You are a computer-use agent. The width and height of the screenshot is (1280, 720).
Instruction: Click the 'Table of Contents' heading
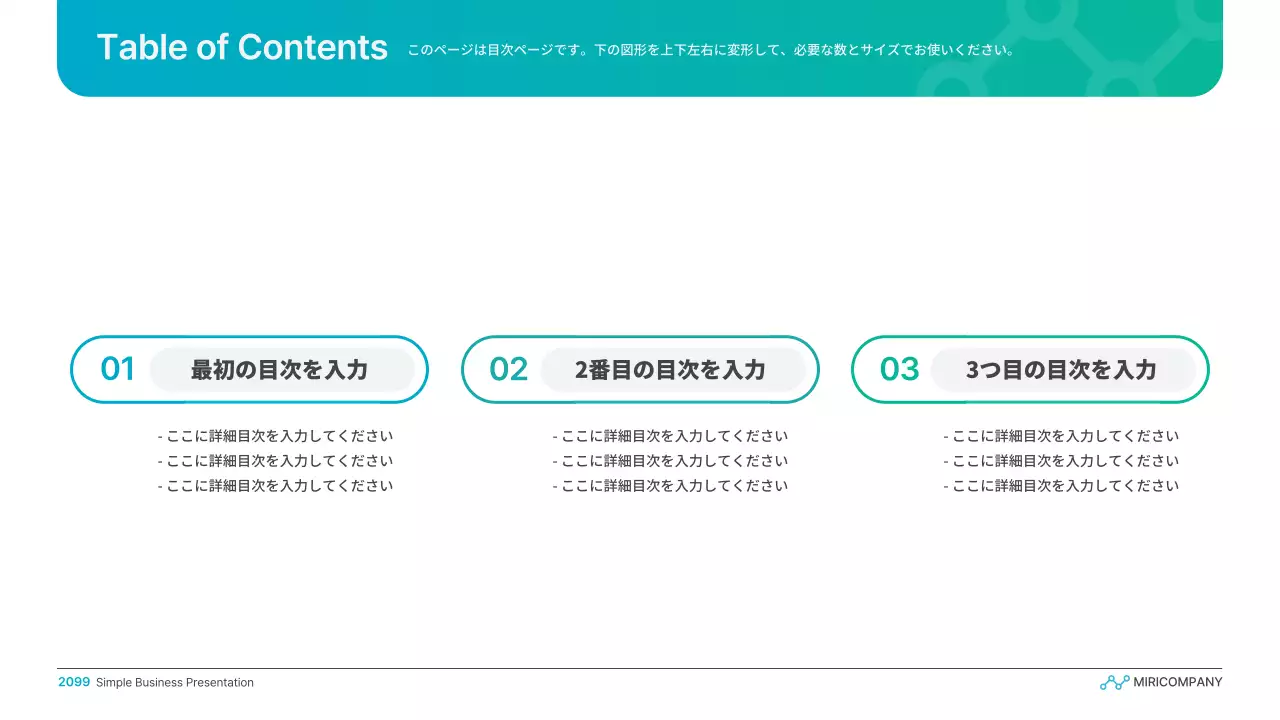[x=243, y=46]
